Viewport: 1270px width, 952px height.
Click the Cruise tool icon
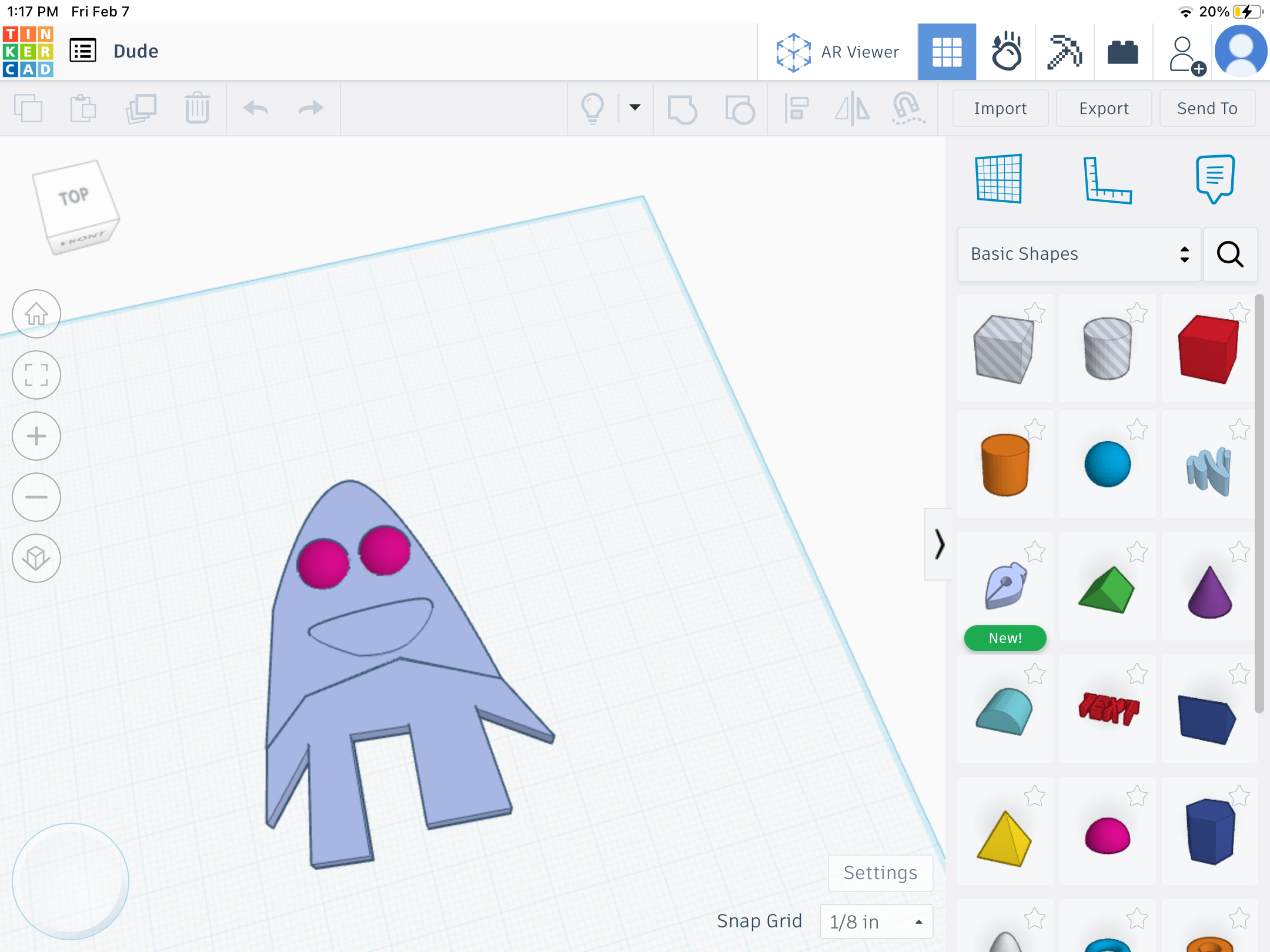click(908, 109)
